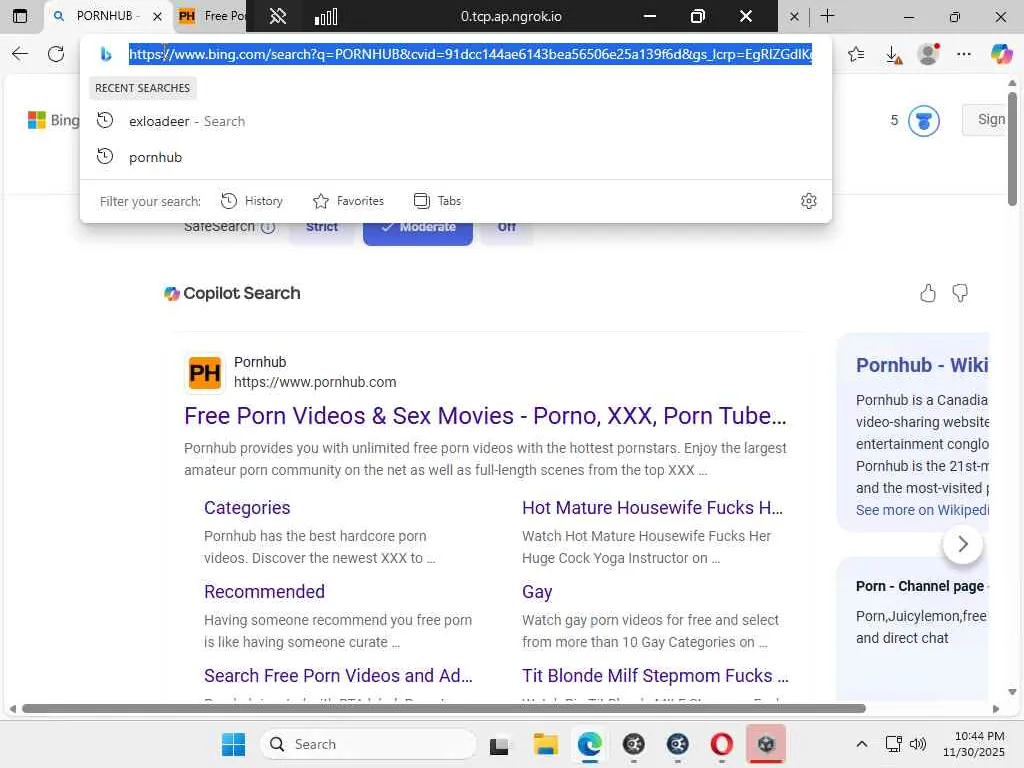The image size is (1024, 768).
Task: Click the Bing logo in the address bar
Action: click(106, 54)
